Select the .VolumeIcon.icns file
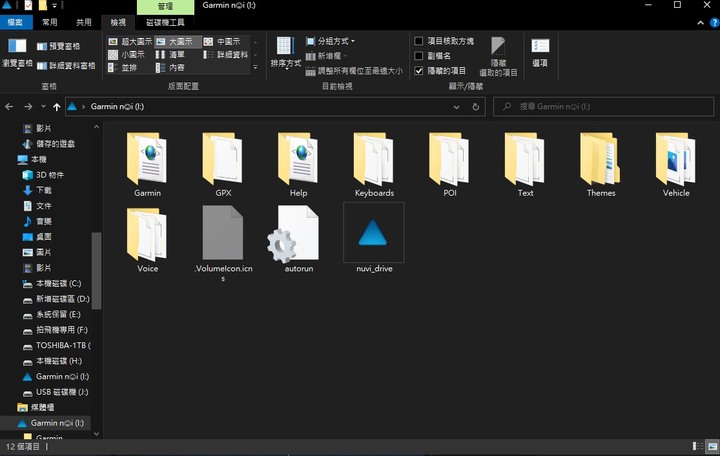Viewport: 720px width, 456px height. click(x=223, y=243)
